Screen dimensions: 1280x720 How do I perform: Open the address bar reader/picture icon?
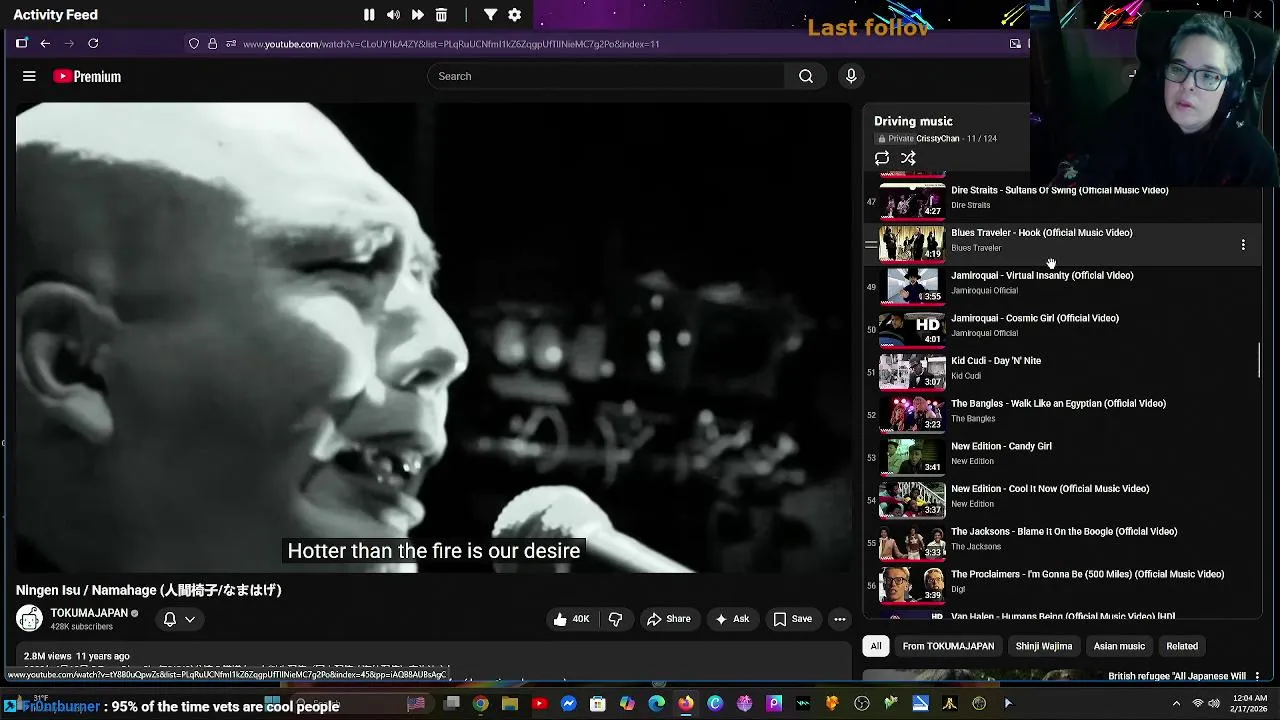coord(1015,44)
